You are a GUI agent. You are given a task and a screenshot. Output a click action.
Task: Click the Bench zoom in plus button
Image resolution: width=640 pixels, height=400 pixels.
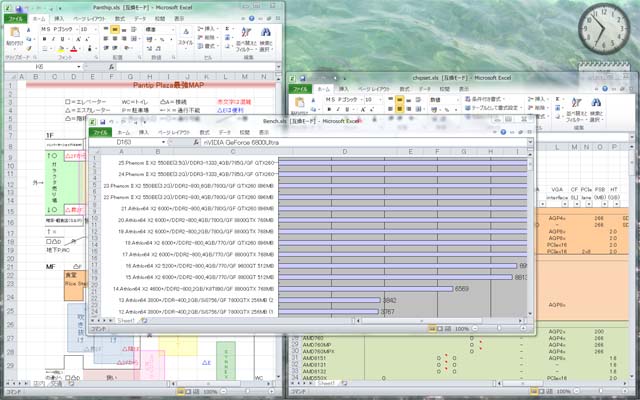(522, 329)
